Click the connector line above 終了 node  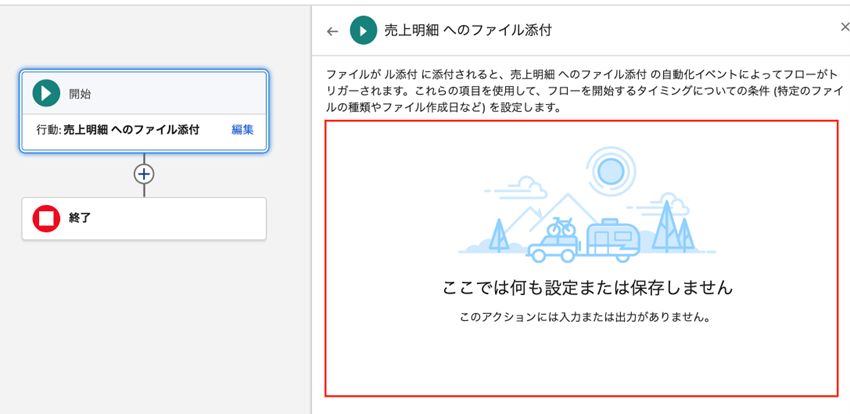click(144, 191)
